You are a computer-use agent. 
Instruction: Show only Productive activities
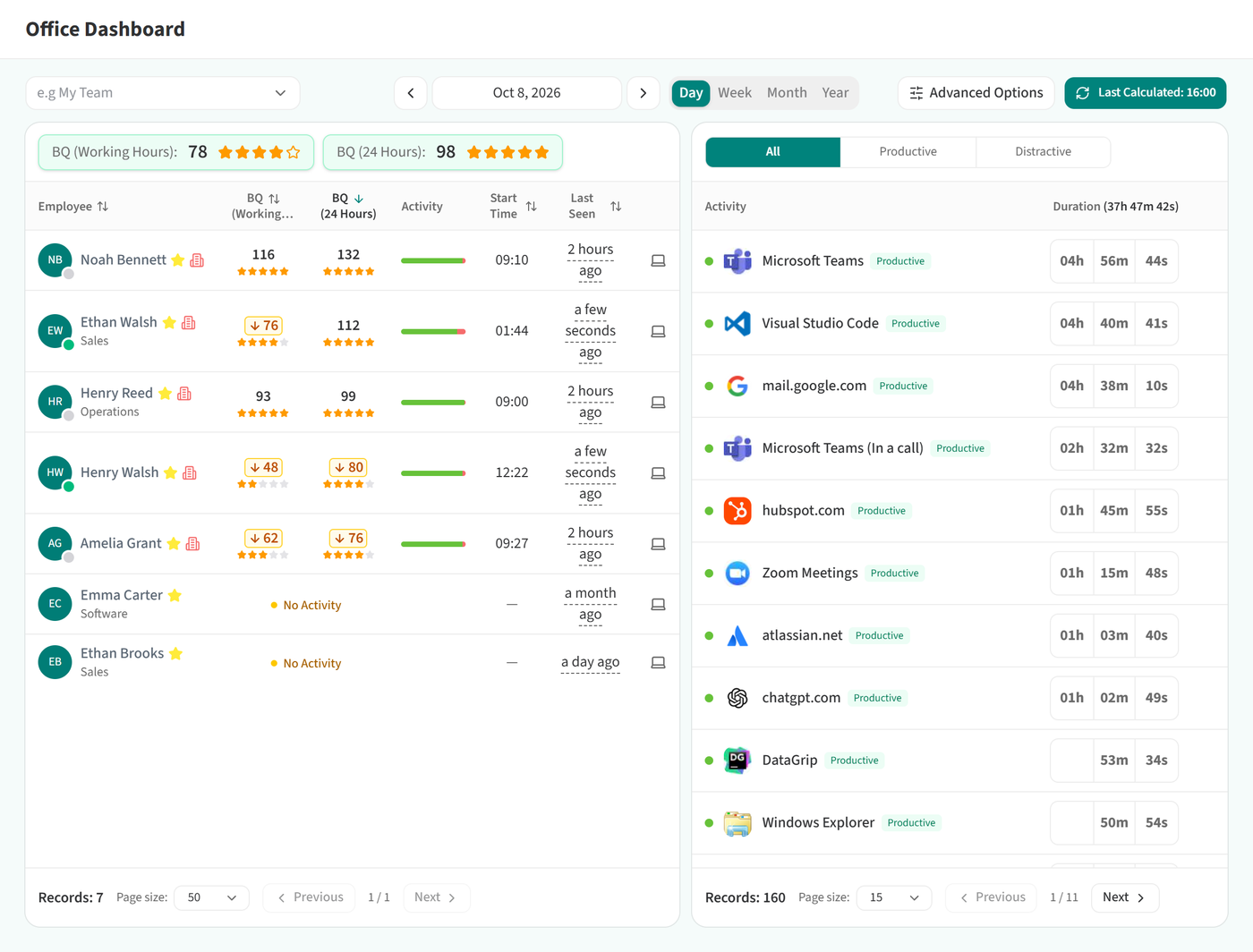pyautogui.click(x=908, y=152)
